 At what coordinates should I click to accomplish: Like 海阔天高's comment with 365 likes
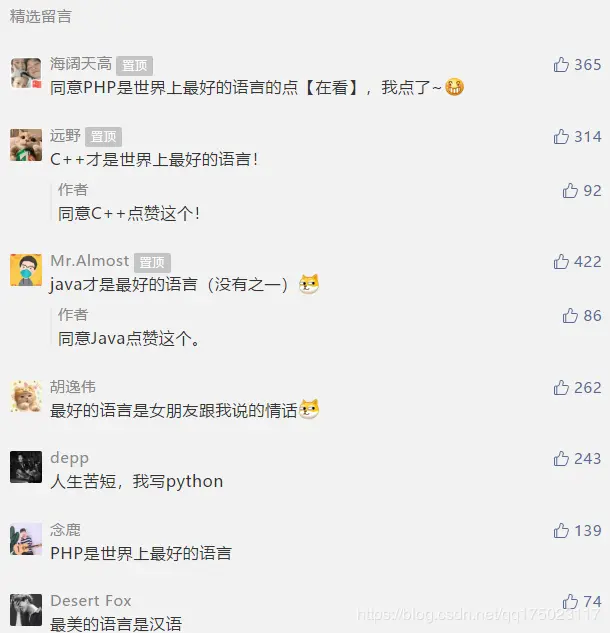point(561,65)
